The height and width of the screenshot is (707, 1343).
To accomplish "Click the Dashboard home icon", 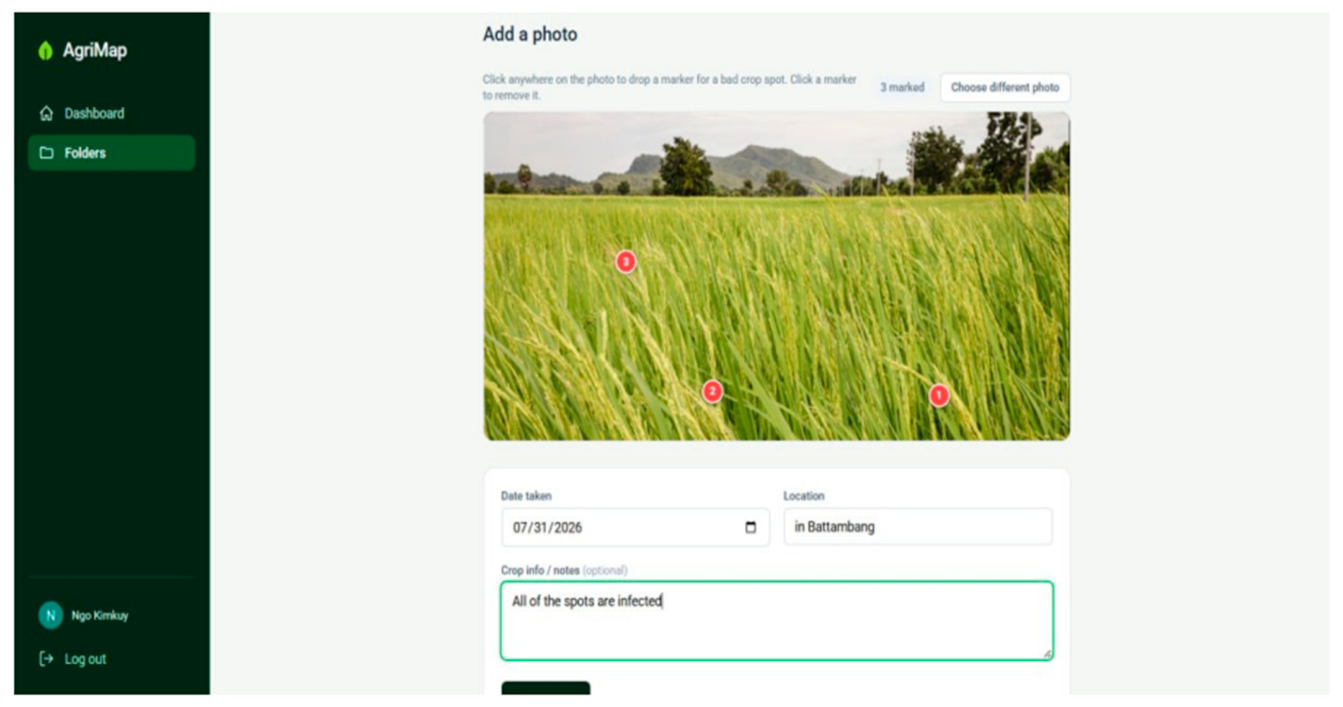I will [x=46, y=114].
